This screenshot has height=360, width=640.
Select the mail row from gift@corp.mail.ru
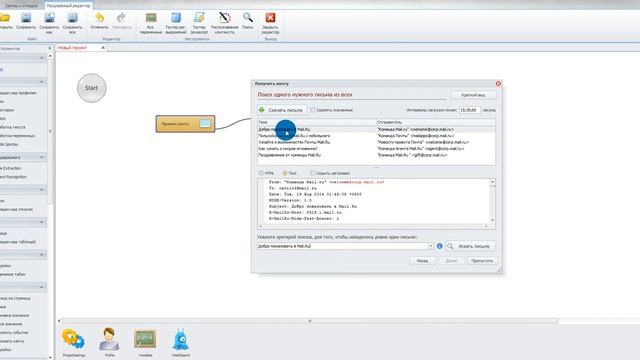[376, 155]
